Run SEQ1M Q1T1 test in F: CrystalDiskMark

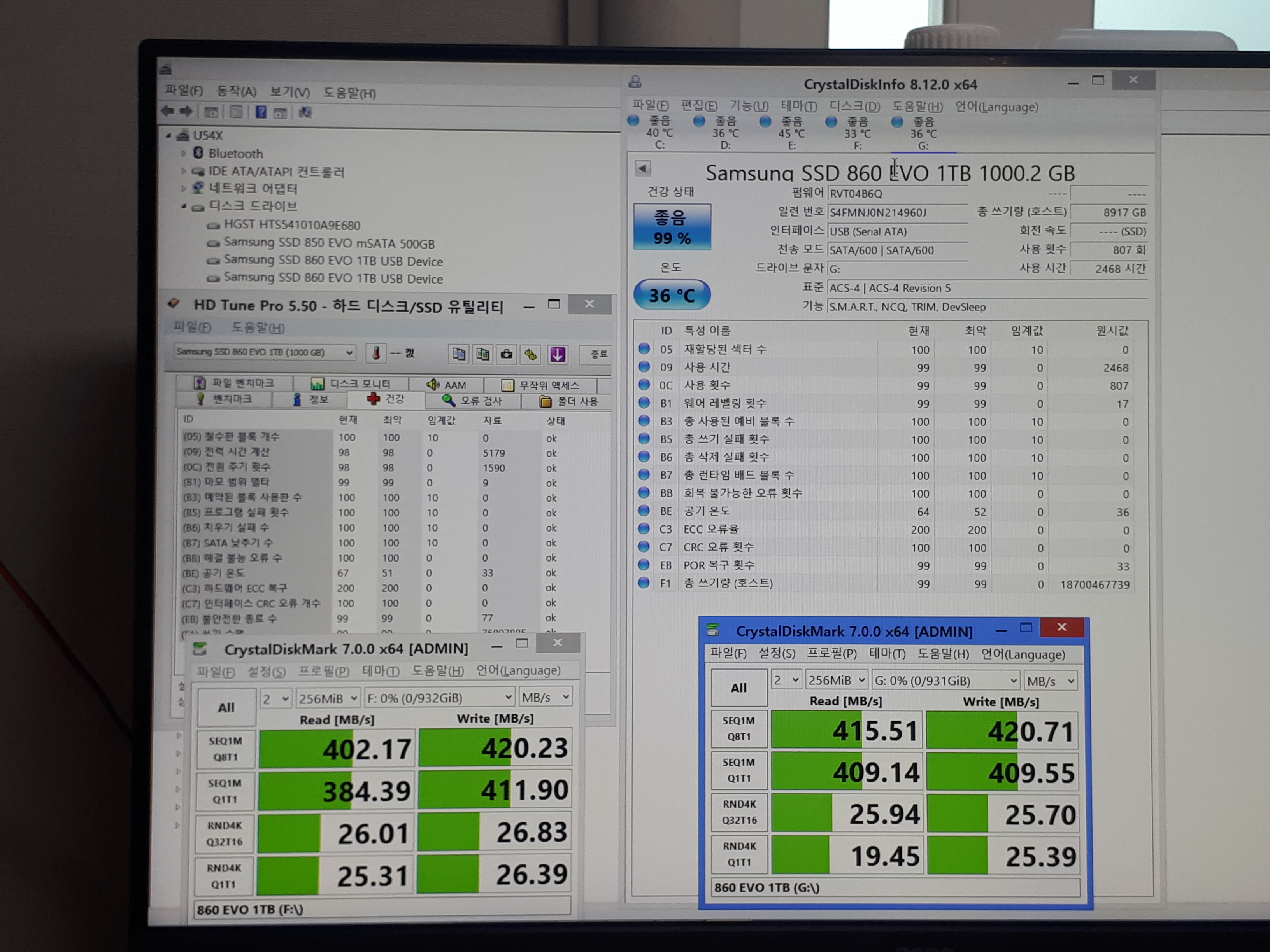point(225,791)
